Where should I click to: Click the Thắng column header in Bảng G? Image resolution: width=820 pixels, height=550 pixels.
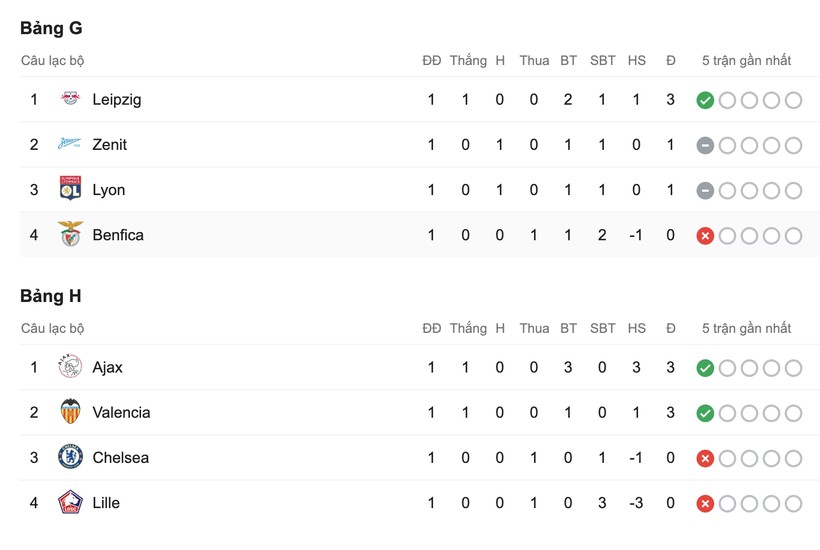[468, 60]
